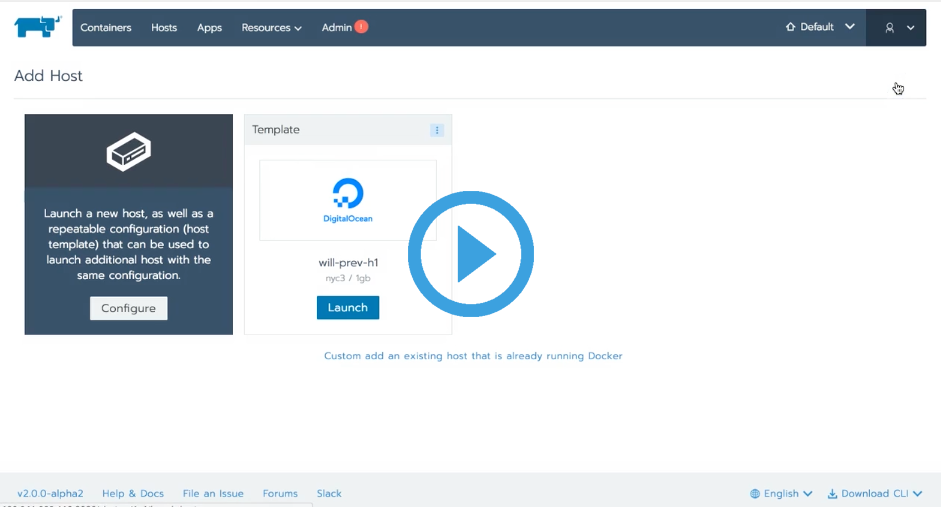This screenshot has width=941, height=507.
Task: Open the Slack footer link
Action: pyautogui.click(x=329, y=494)
